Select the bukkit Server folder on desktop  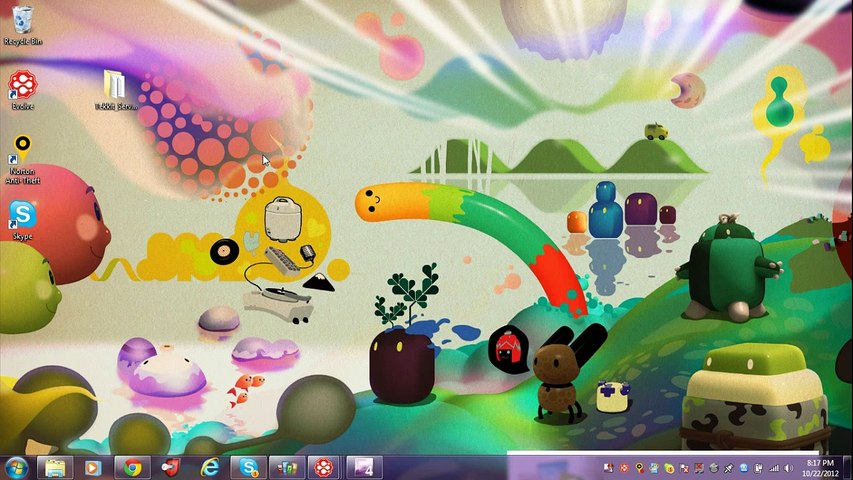point(115,90)
